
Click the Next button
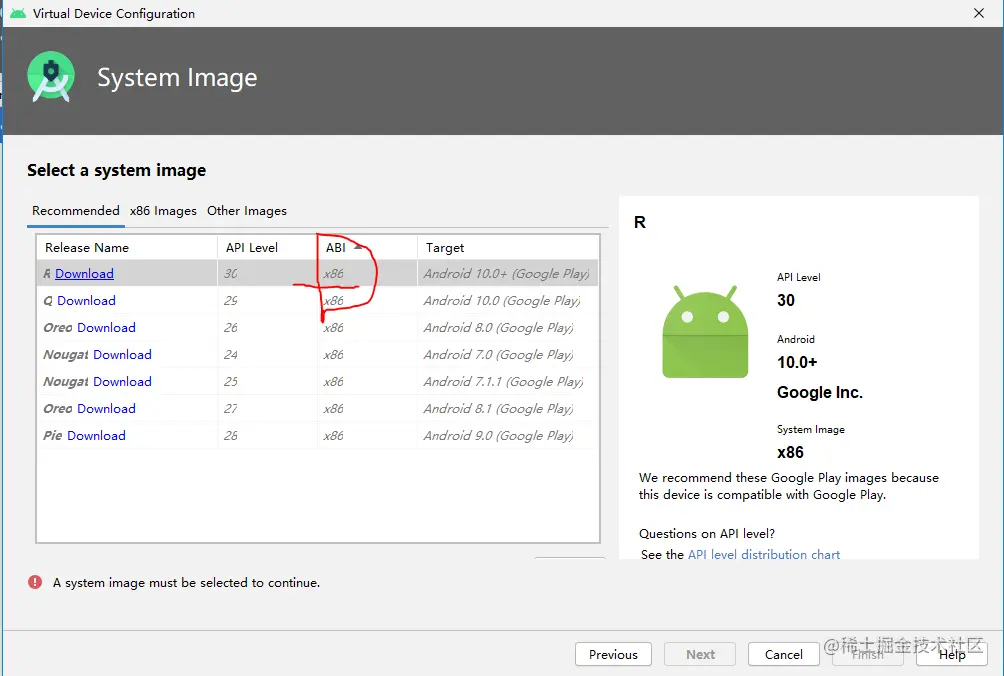tap(700, 654)
